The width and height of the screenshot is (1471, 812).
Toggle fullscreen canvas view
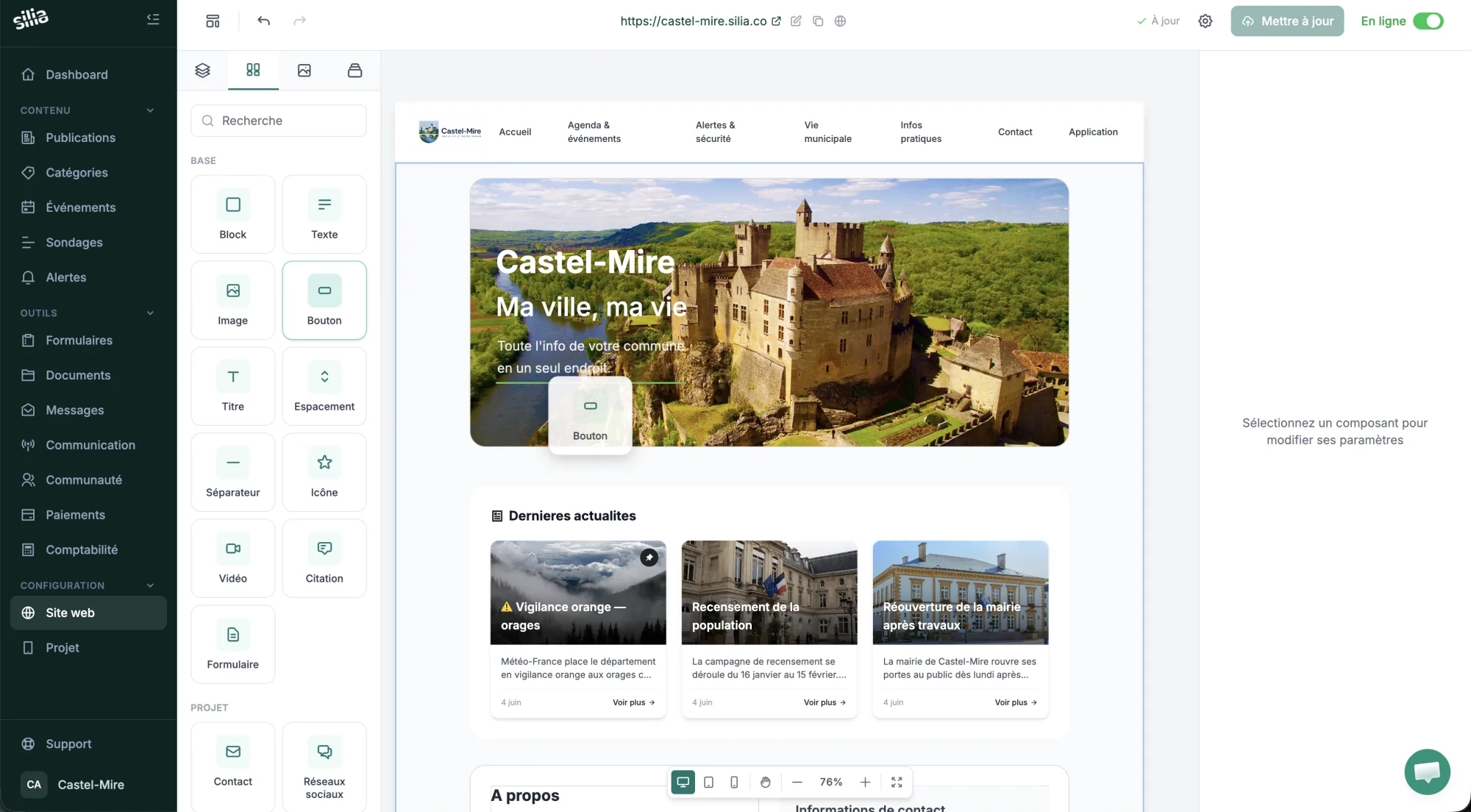897,782
